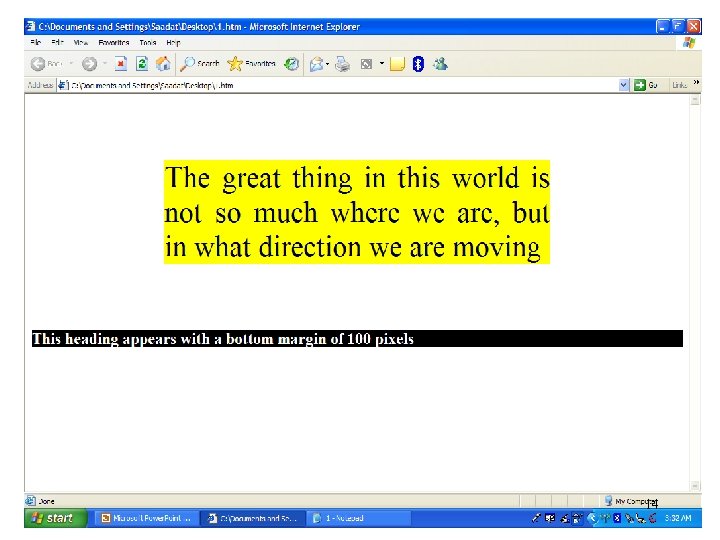720x540 pixels.
Task: Open the File menu
Action: (x=35, y=42)
